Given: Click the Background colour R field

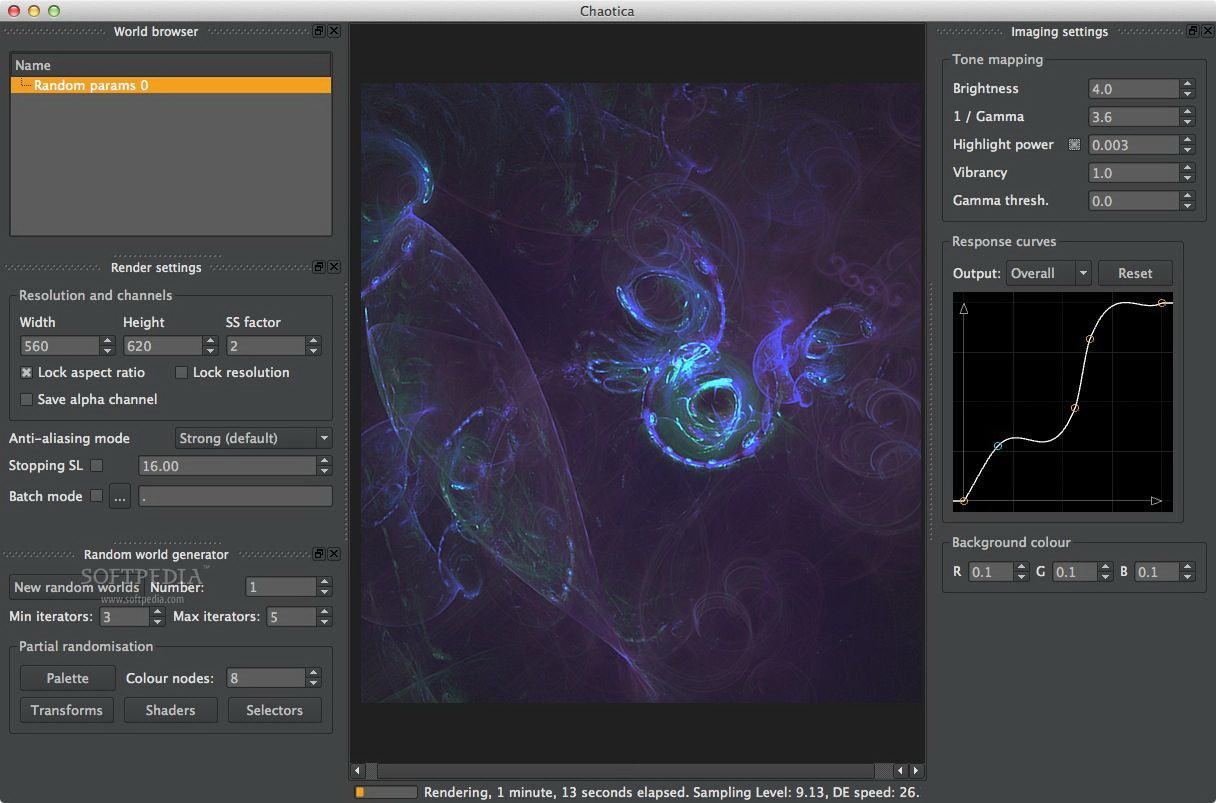Looking at the screenshot, I should [x=991, y=572].
